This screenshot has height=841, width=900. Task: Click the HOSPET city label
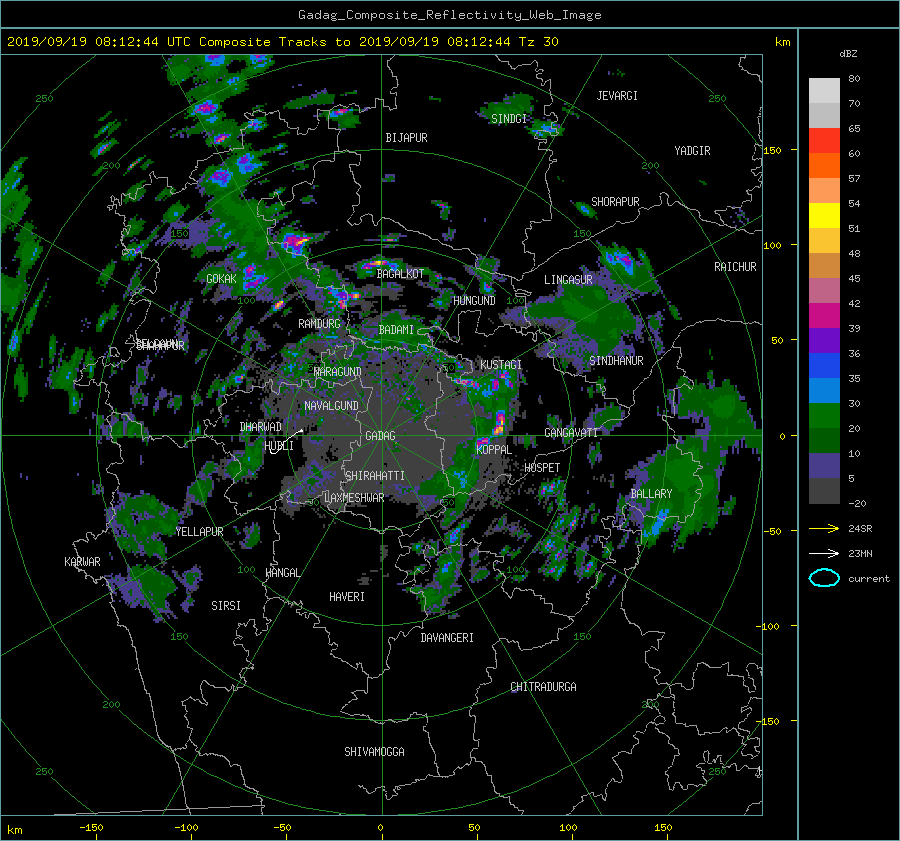click(542, 468)
